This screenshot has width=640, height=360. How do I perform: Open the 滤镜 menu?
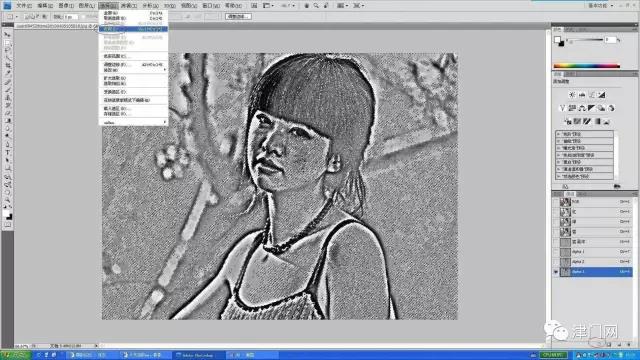pyautogui.click(x=129, y=6)
